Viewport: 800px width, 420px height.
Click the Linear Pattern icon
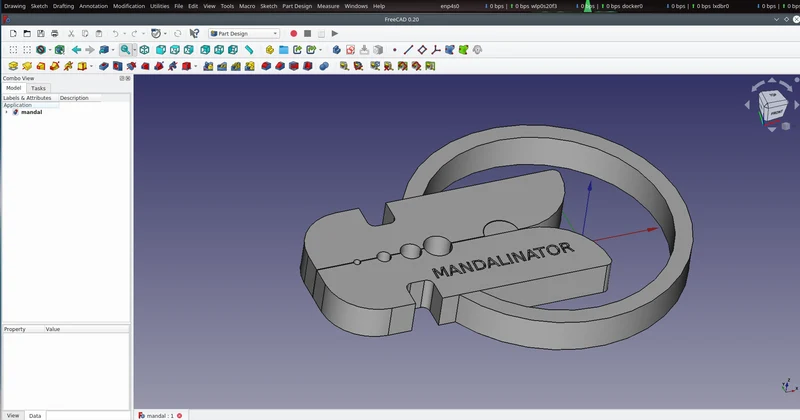tap(222, 66)
